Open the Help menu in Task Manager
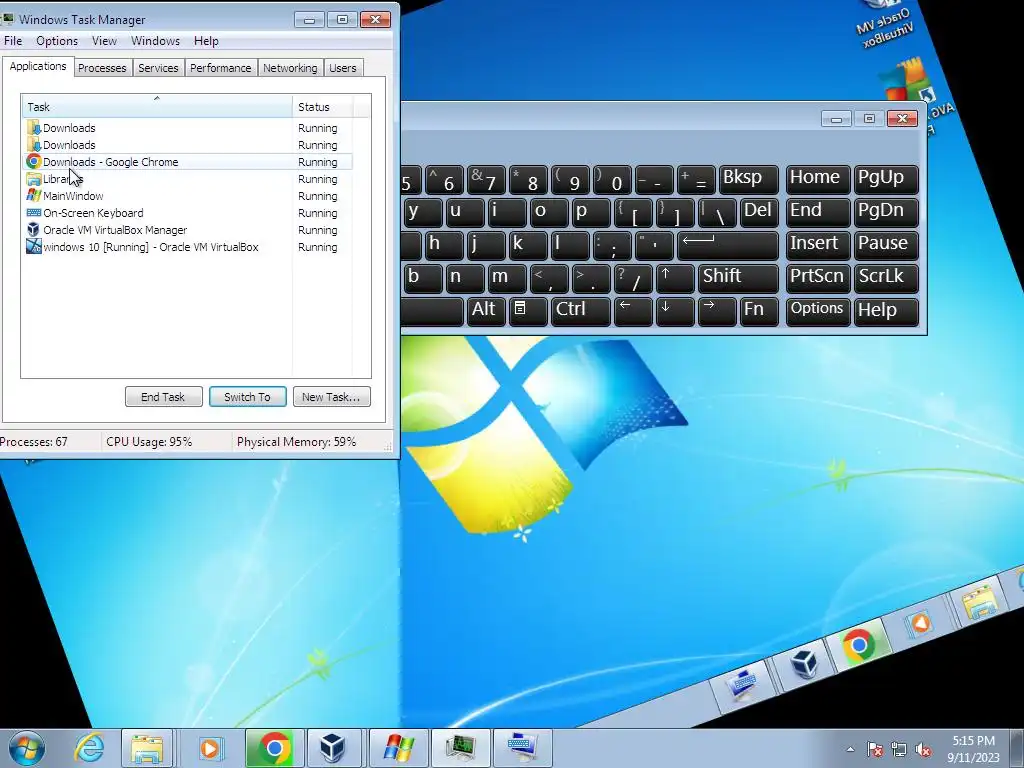This screenshot has width=1024, height=768. 206,40
